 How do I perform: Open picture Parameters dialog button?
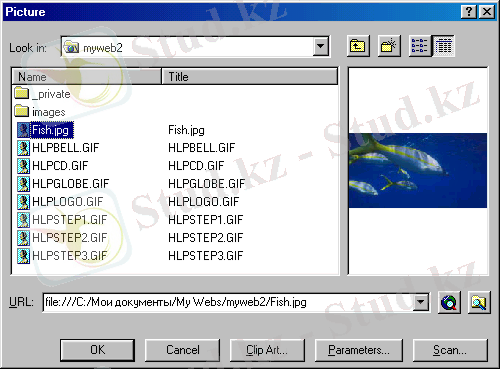click(x=359, y=350)
